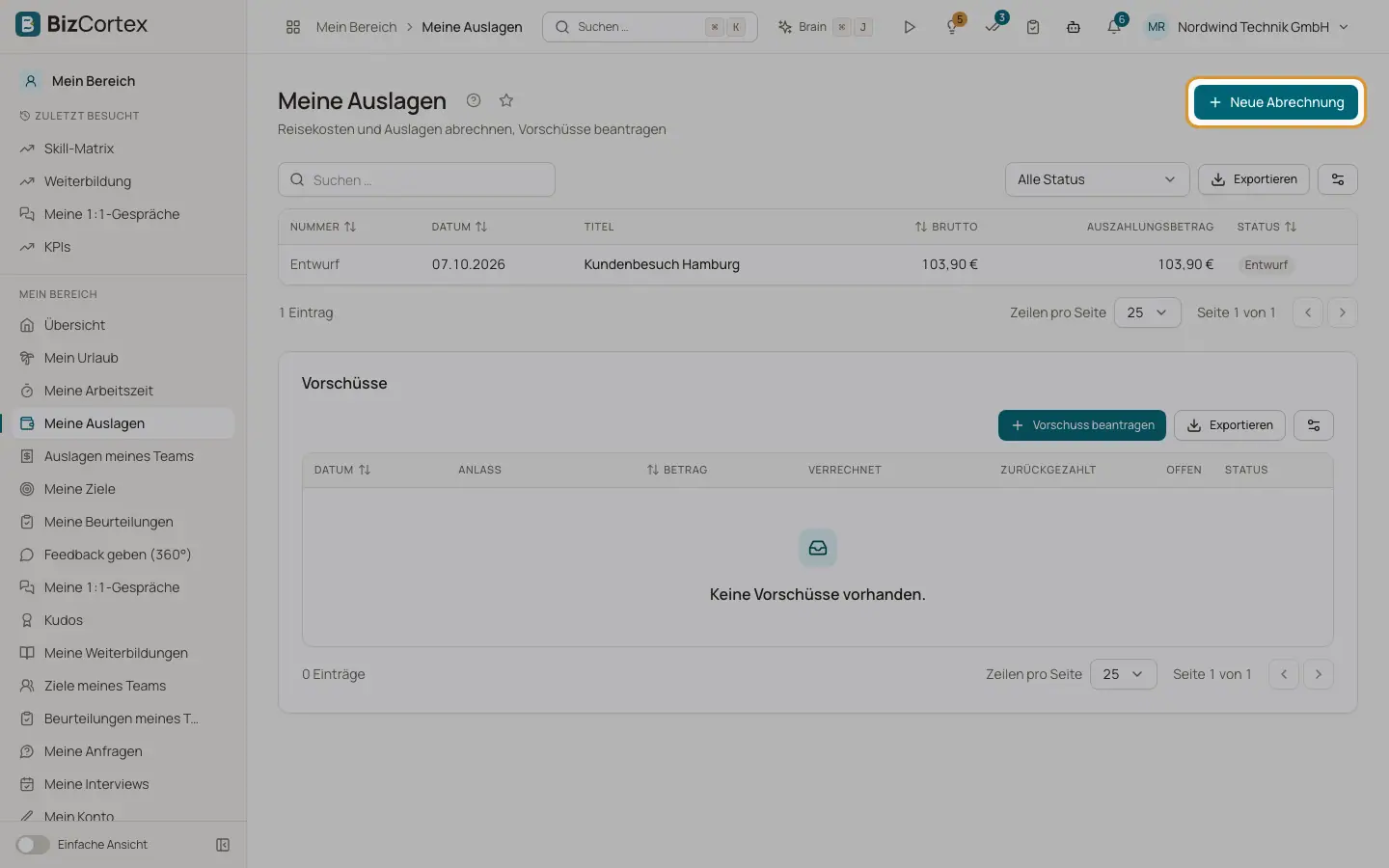Viewport: 1389px width, 868px height.
Task: Click Vorschuss beantragen button
Action: click(x=1082, y=425)
